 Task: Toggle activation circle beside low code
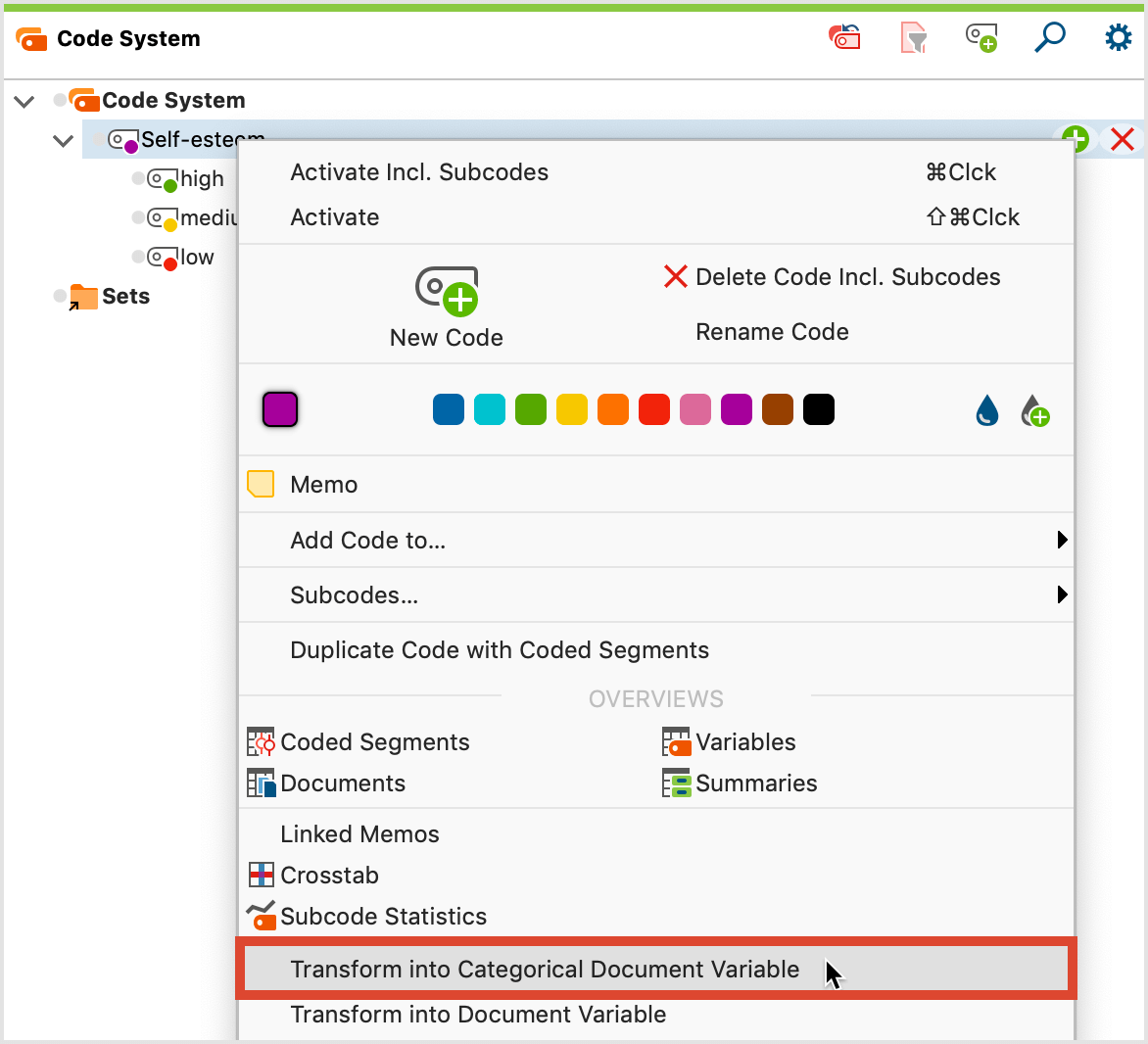tap(138, 257)
